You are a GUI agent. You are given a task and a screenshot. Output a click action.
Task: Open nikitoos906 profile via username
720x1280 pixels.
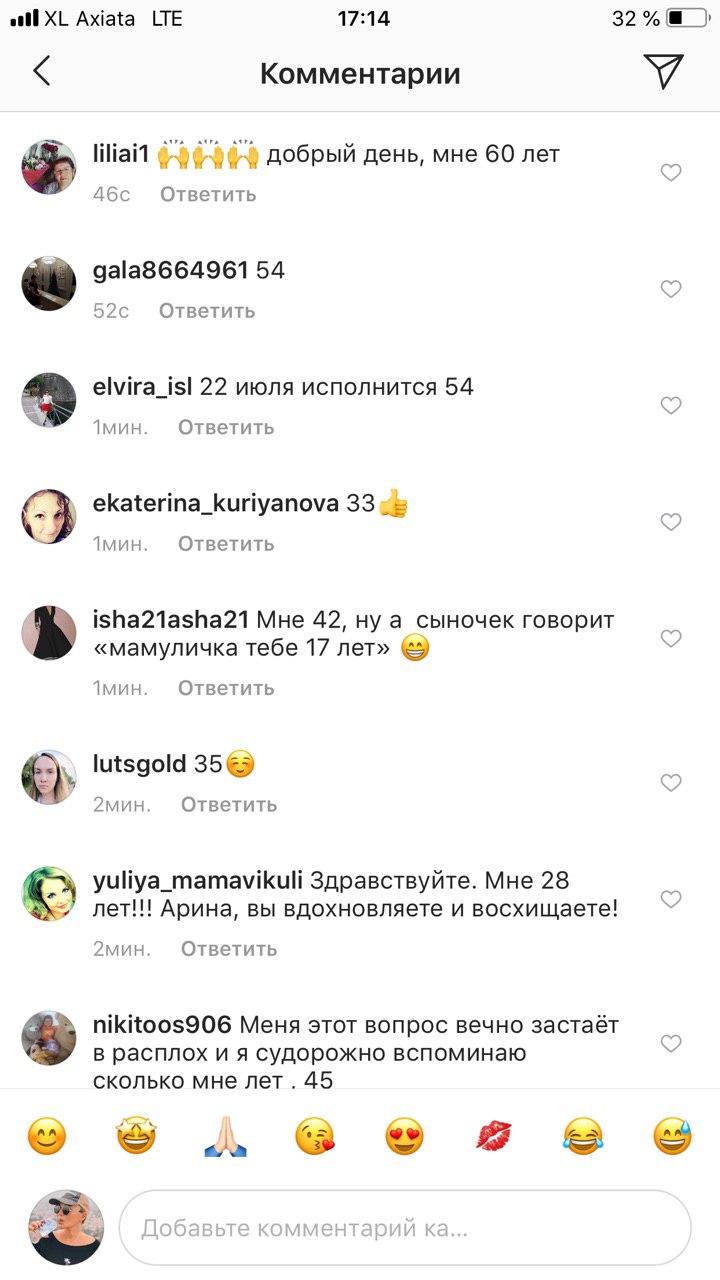tap(162, 1025)
